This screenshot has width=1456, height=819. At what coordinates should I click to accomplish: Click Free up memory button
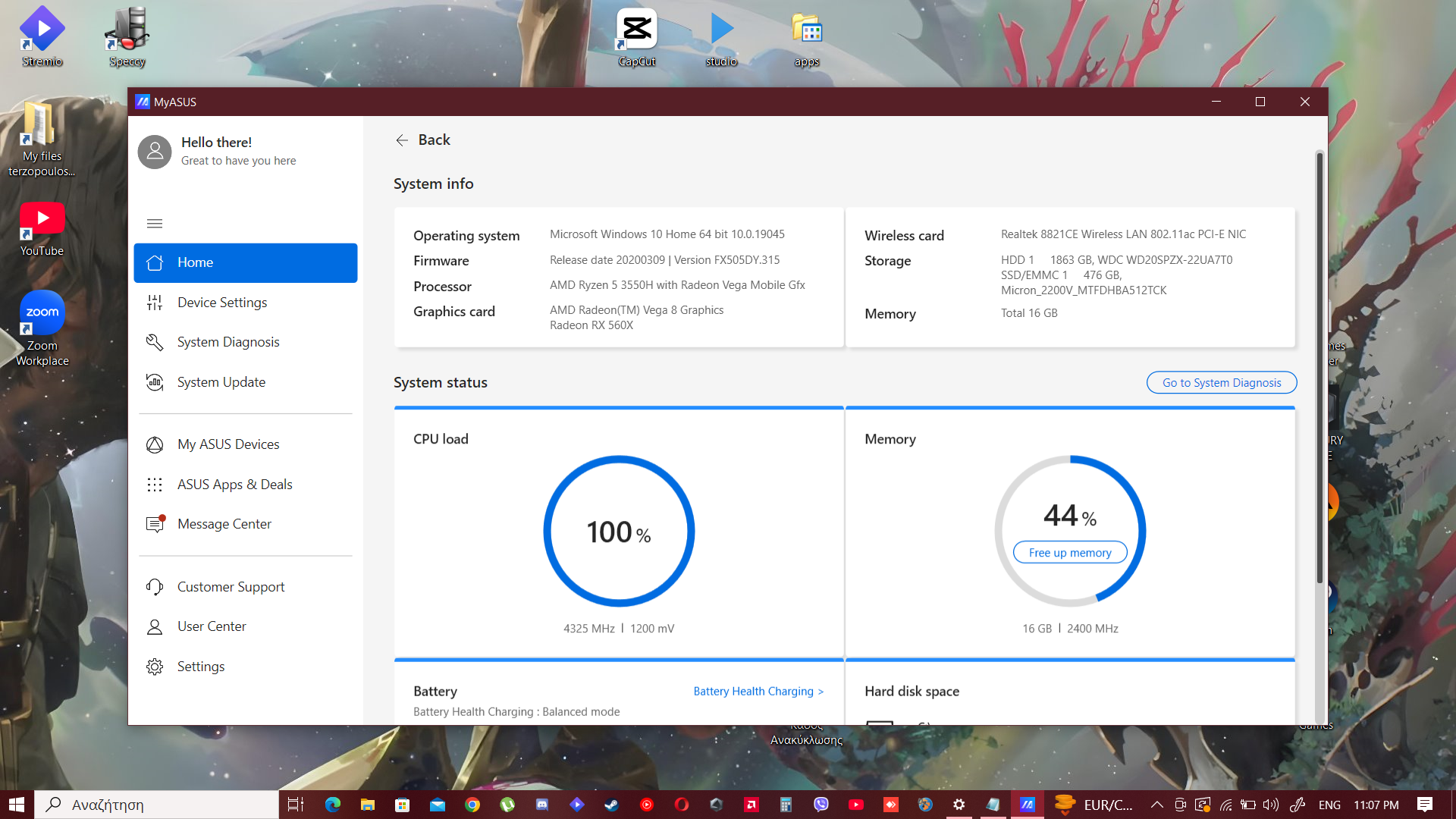click(1070, 553)
